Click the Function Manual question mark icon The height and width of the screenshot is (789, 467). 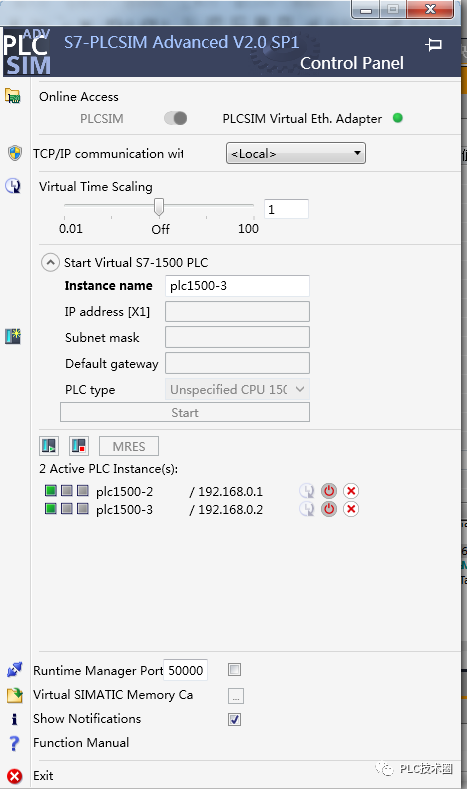(x=15, y=743)
